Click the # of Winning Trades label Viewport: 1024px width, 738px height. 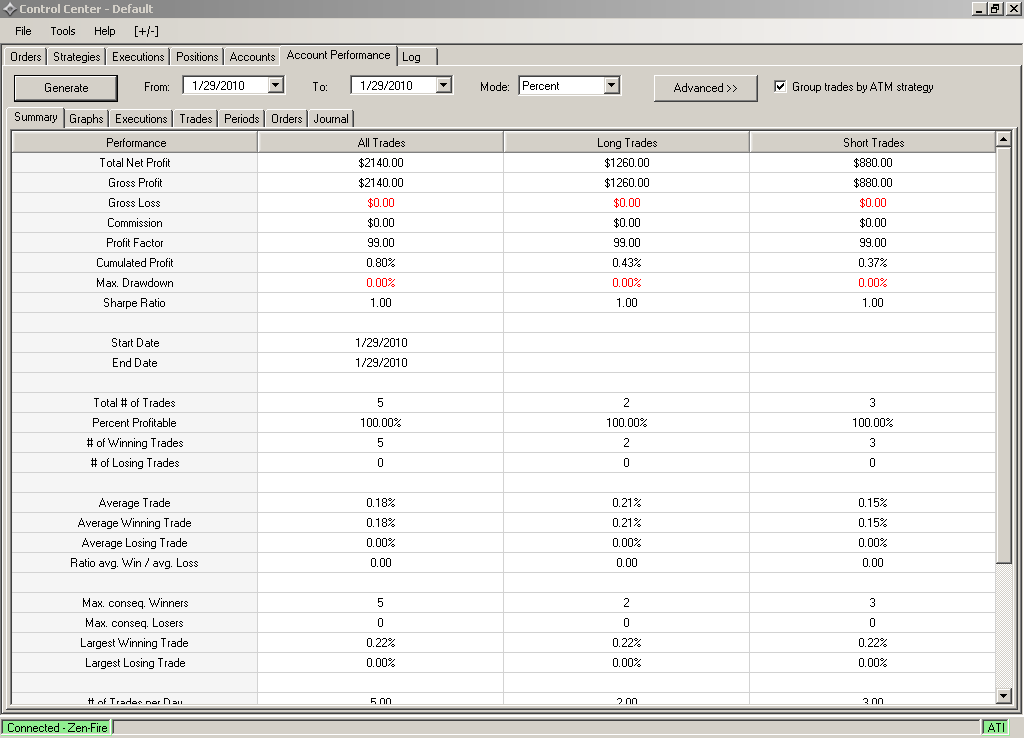tap(135, 443)
